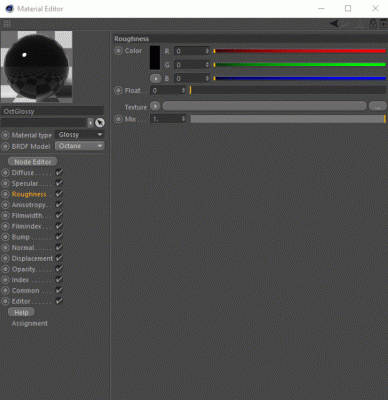The height and width of the screenshot is (400, 388).
Task: Click the back arrow navigation icon
Action: 334,24
